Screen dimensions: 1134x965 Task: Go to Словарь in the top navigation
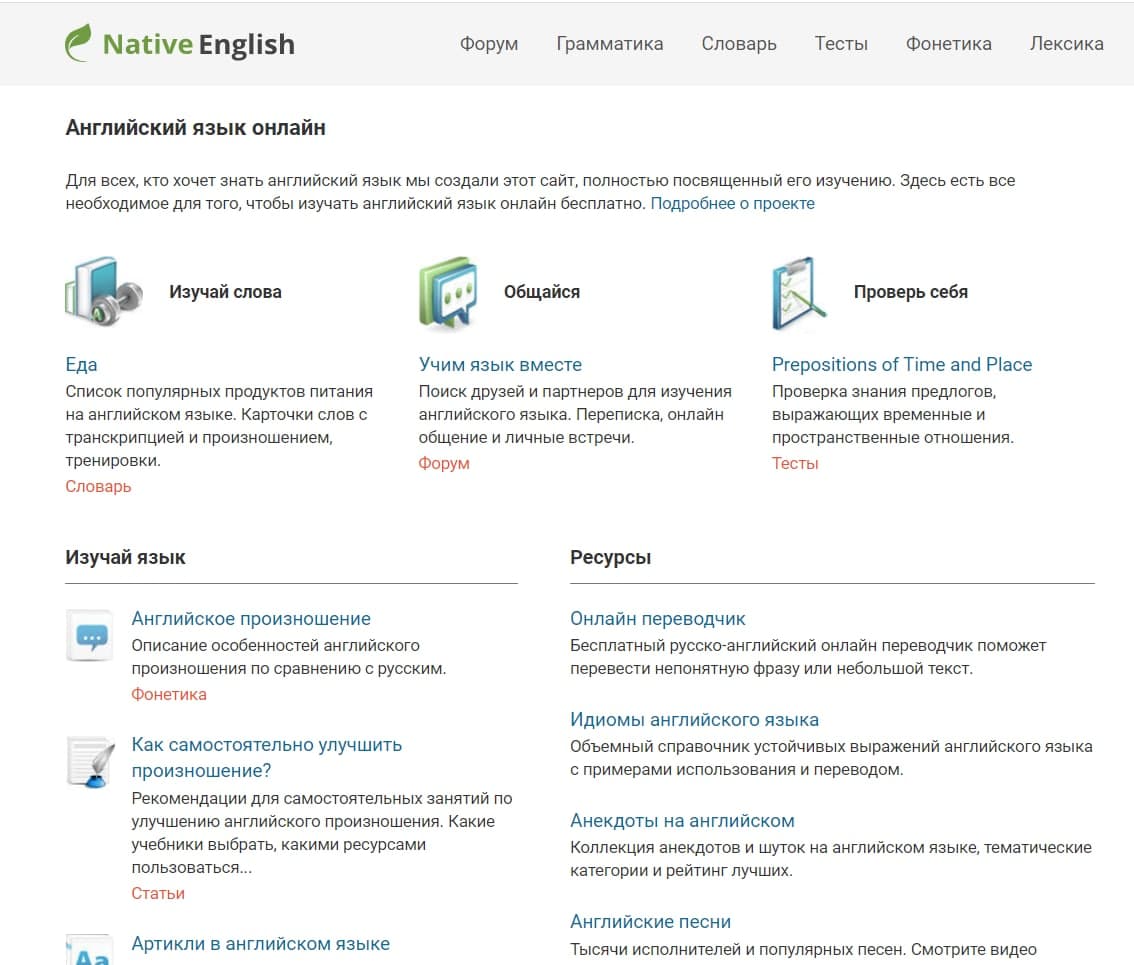[x=738, y=43]
